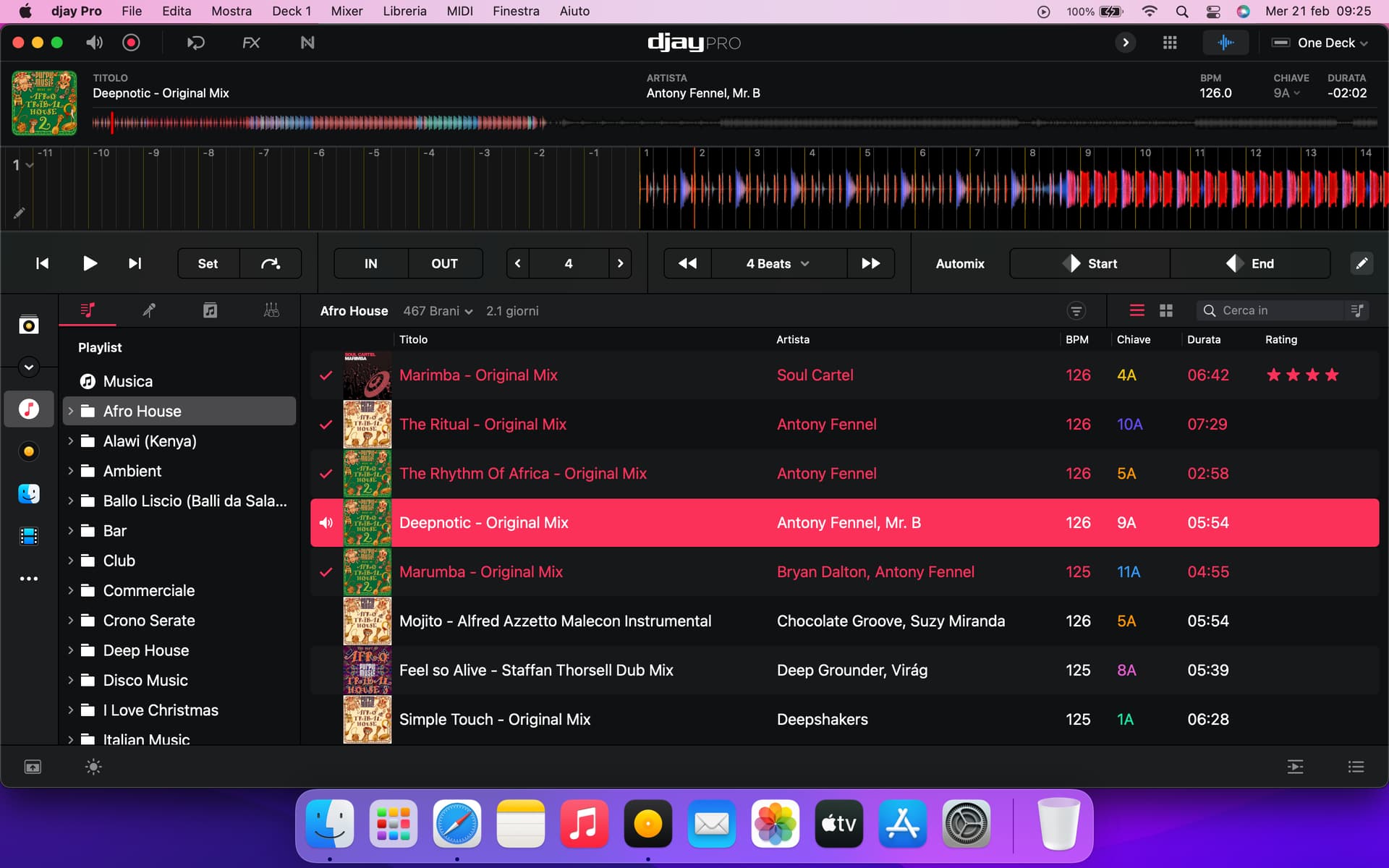Click the right arrow circle button

pyautogui.click(x=1125, y=43)
